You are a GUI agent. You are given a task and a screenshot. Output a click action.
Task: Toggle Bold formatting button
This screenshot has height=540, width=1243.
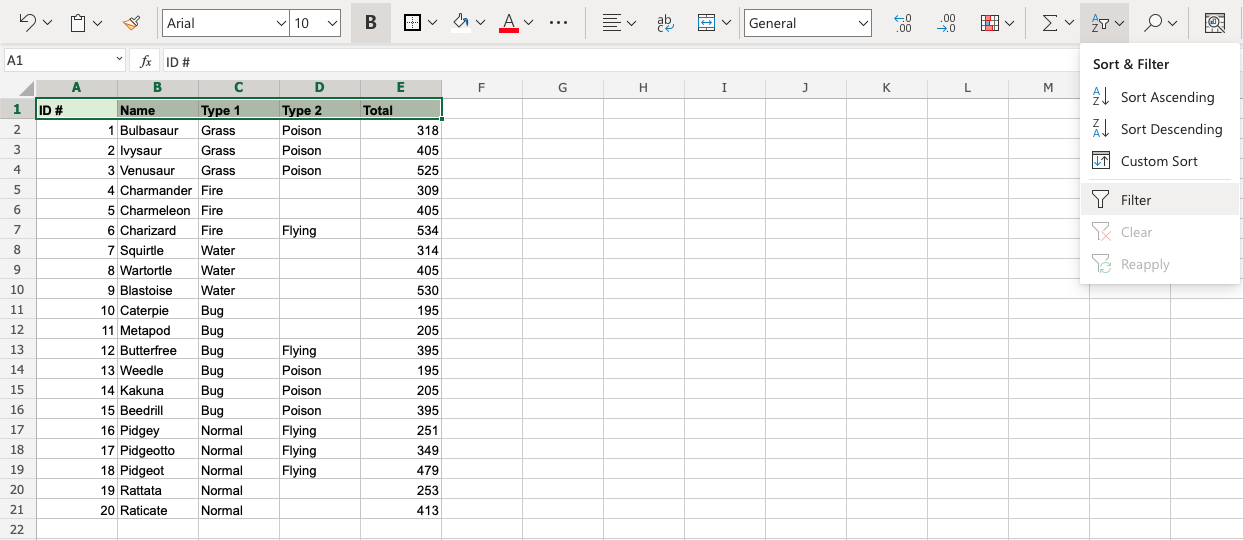[371, 22]
